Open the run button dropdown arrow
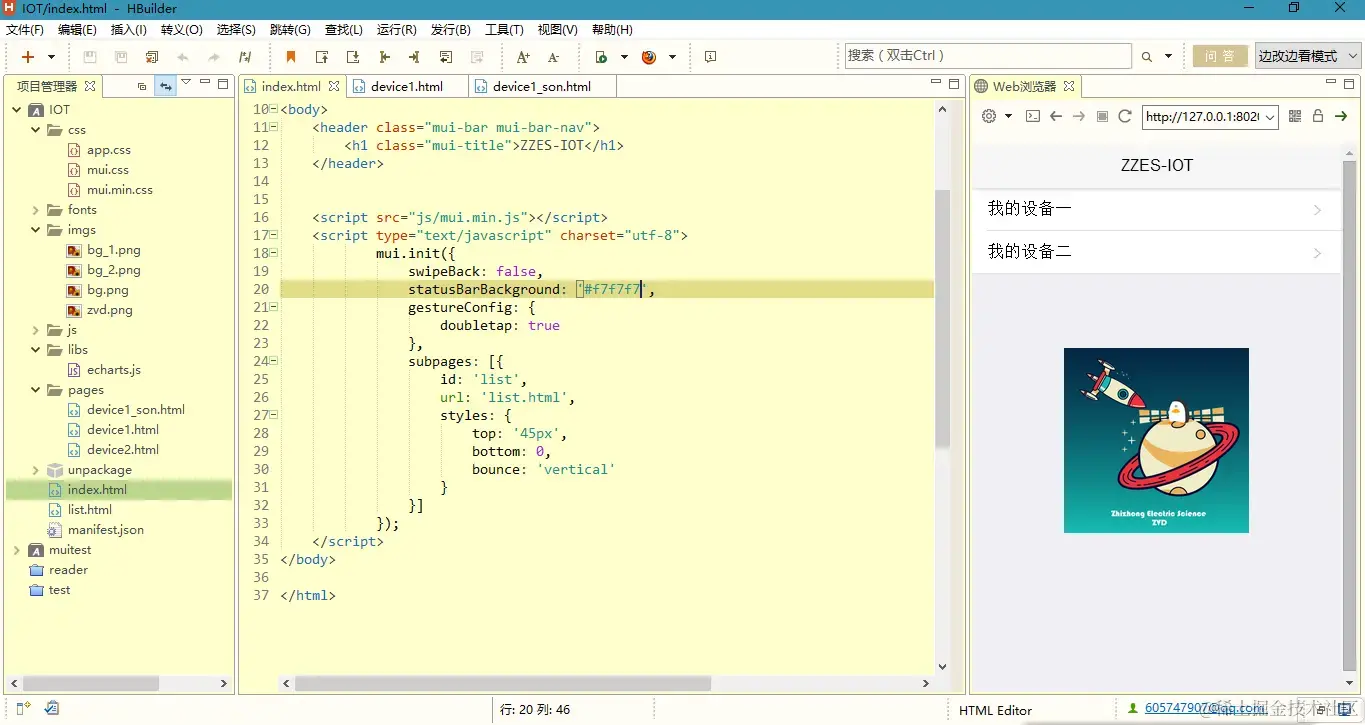The width and height of the screenshot is (1365, 725). click(x=624, y=57)
